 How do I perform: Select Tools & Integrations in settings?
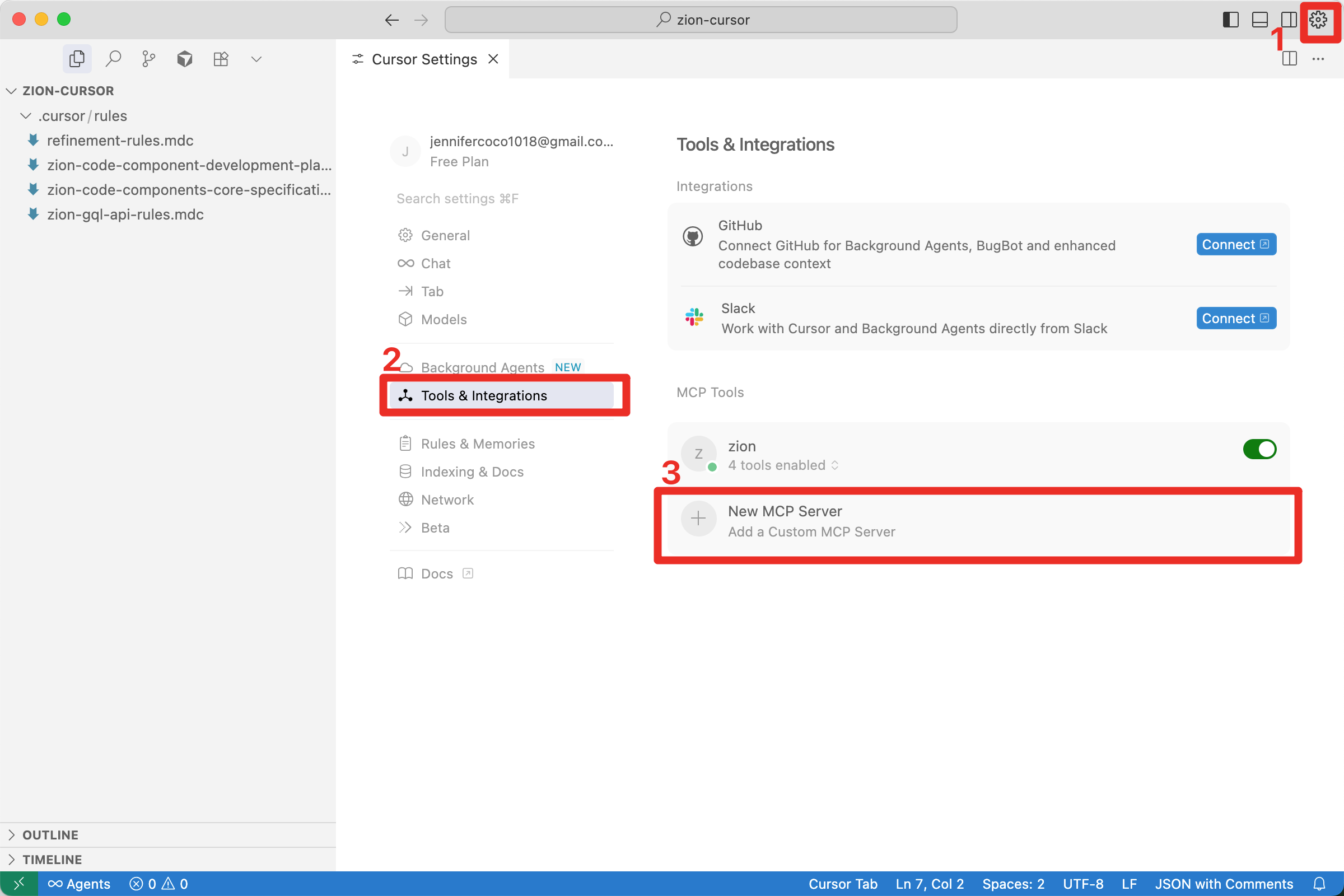click(x=502, y=395)
